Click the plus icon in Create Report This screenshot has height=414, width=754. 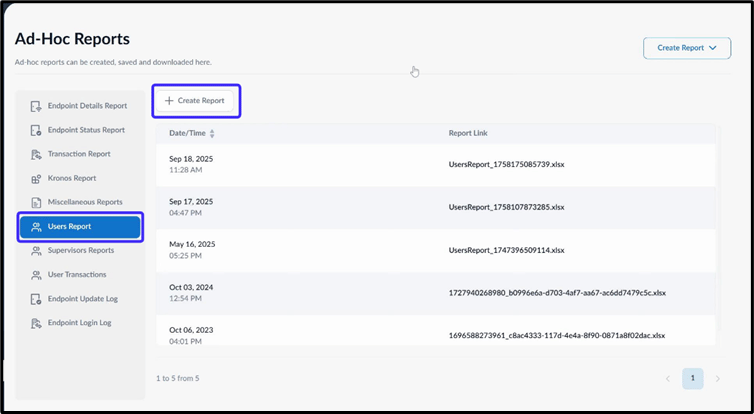pos(169,100)
